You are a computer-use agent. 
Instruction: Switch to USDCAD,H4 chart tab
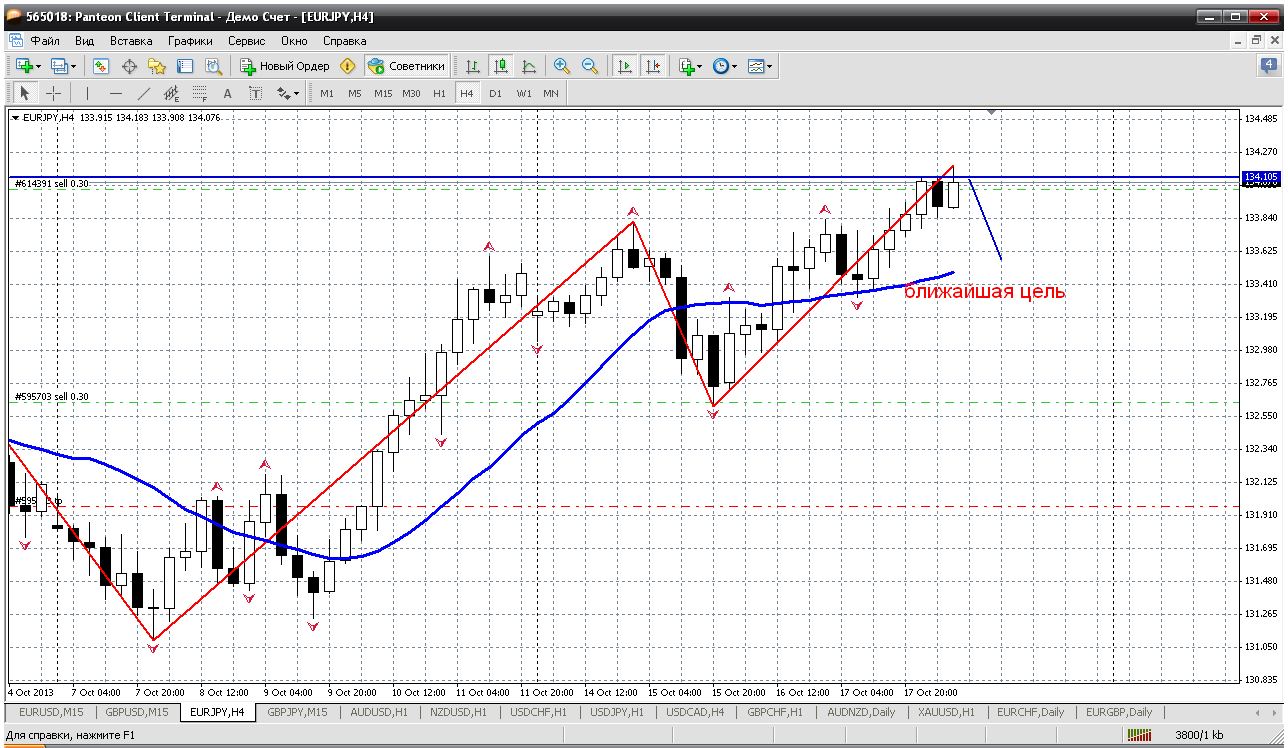tap(695, 712)
